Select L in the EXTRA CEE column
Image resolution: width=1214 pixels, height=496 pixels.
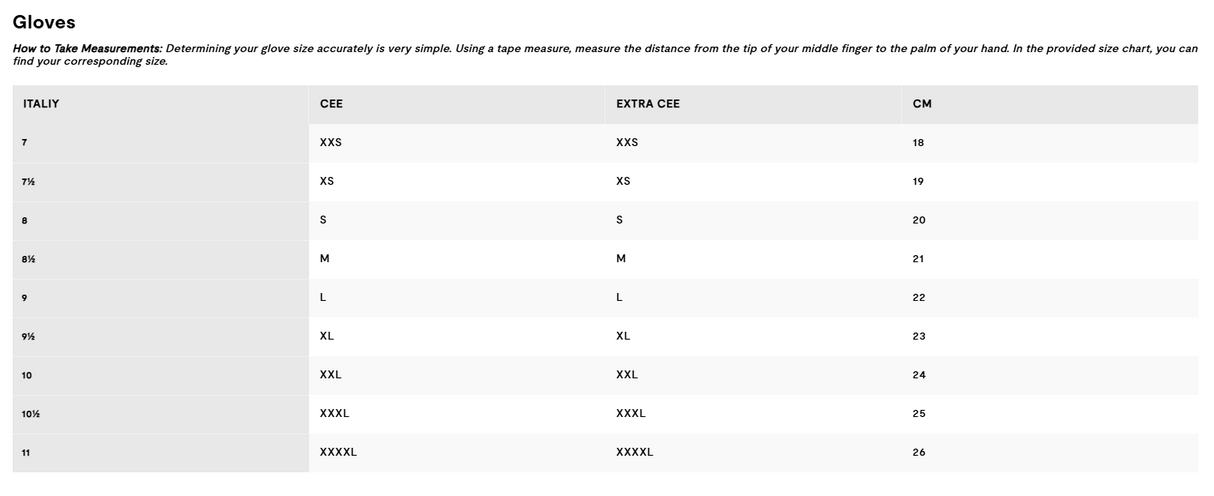(620, 298)
